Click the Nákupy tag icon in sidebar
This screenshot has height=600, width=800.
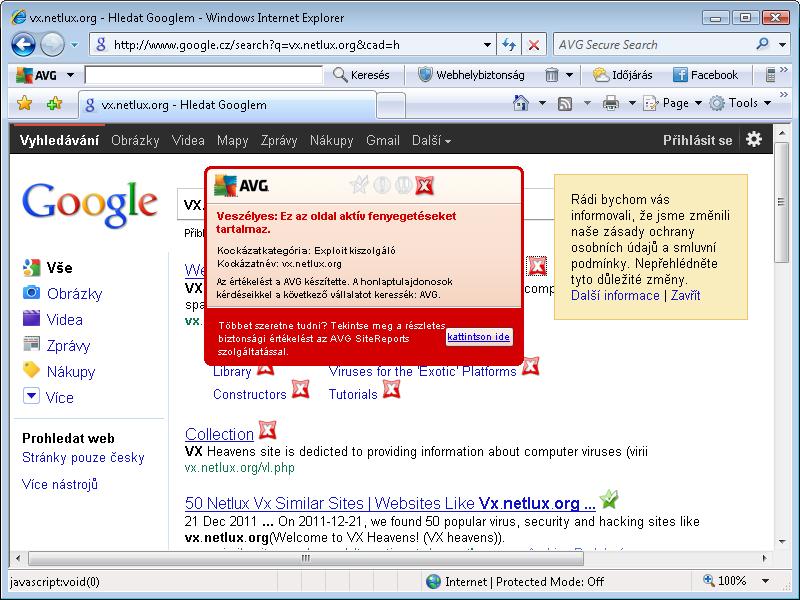click(31, 370)
